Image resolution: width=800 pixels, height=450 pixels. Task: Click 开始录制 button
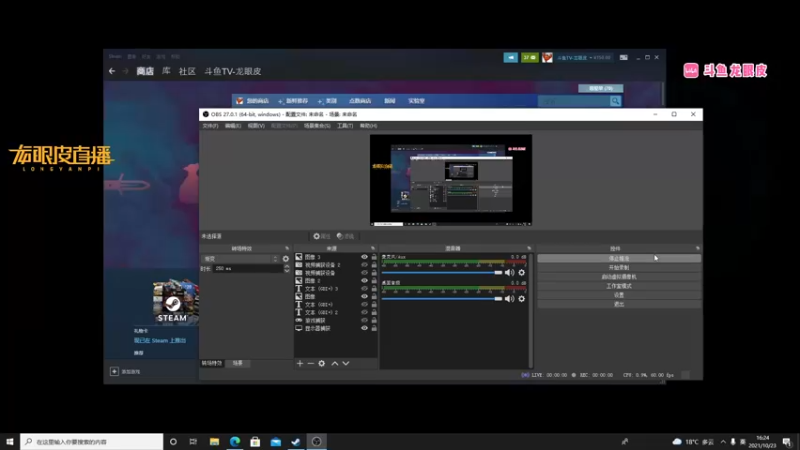click(x=619, y=267)
